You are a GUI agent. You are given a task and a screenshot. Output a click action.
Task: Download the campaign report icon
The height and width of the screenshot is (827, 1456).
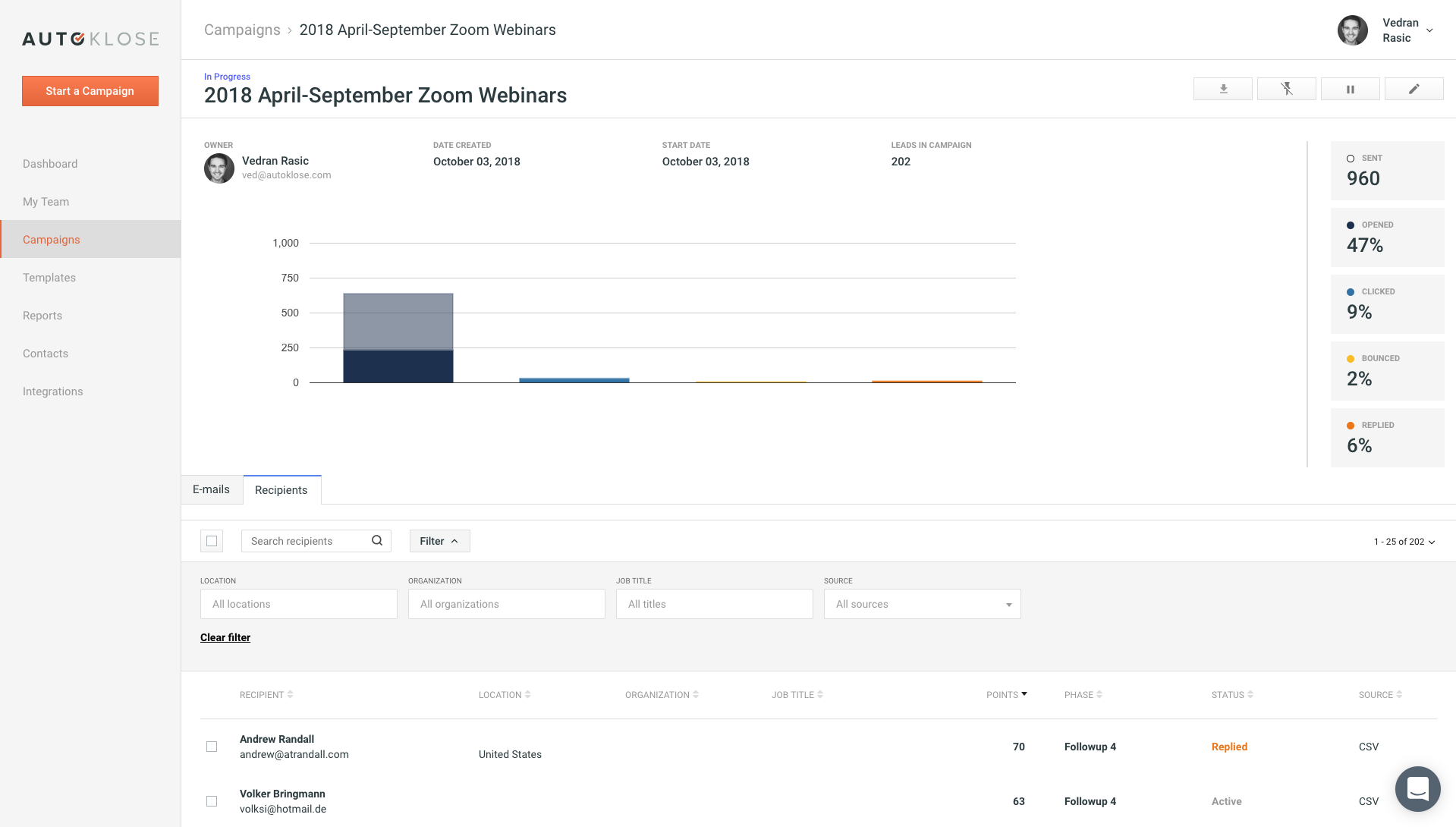tap(1222, 89)
